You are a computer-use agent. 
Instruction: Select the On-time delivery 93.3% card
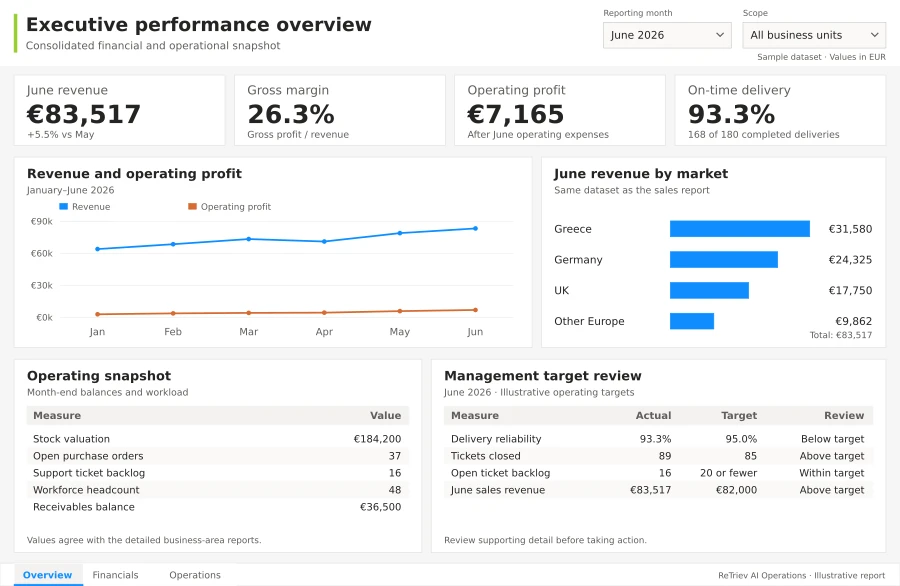tap(780, 110)
